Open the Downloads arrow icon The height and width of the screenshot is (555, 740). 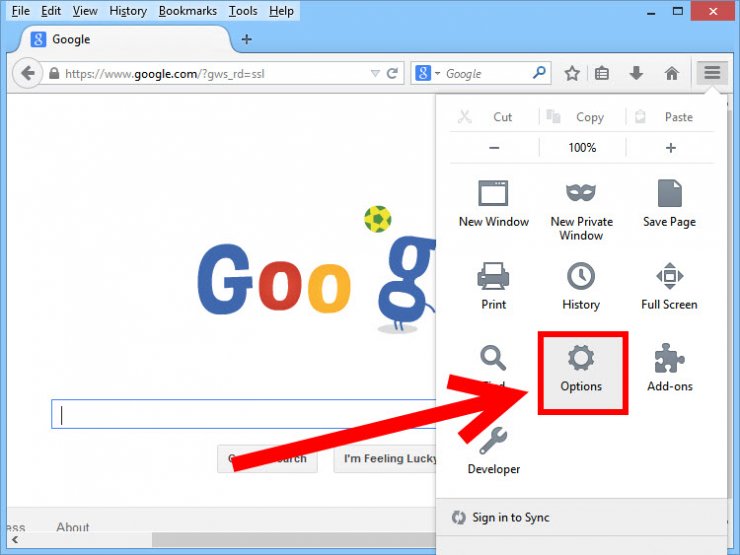636,73
